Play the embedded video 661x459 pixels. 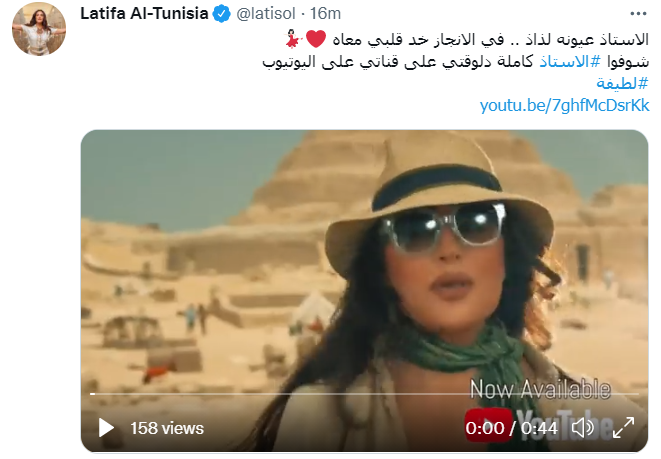[106, 428]
